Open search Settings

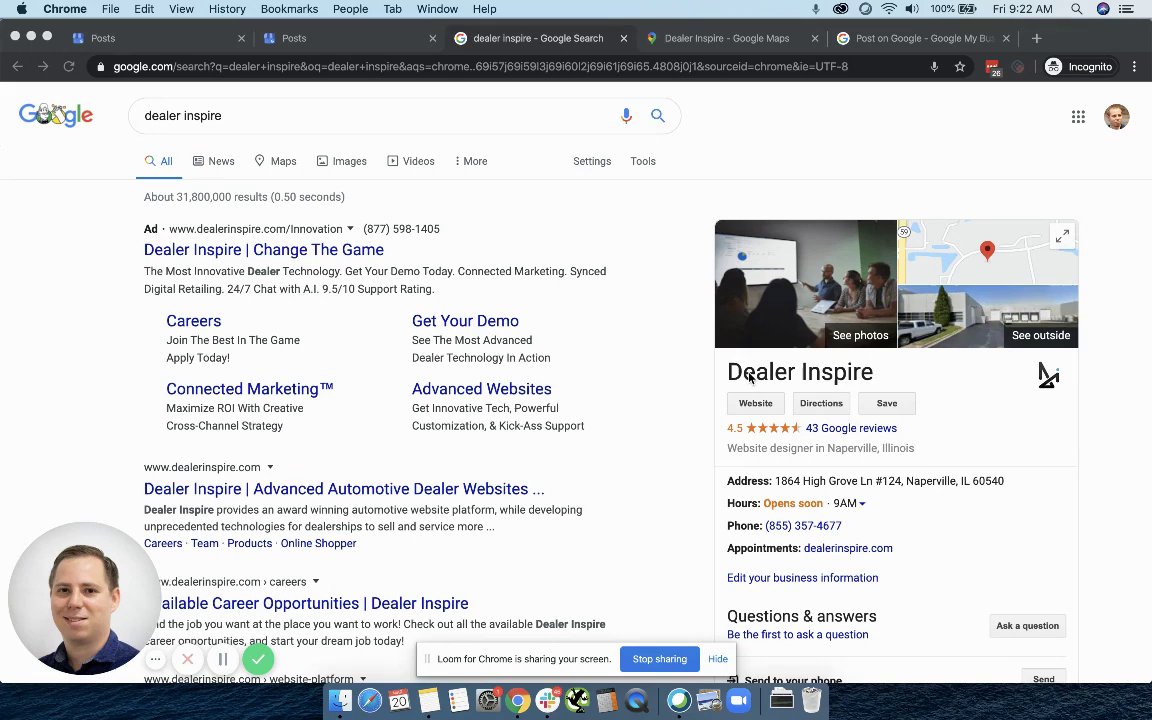(592, 161)
